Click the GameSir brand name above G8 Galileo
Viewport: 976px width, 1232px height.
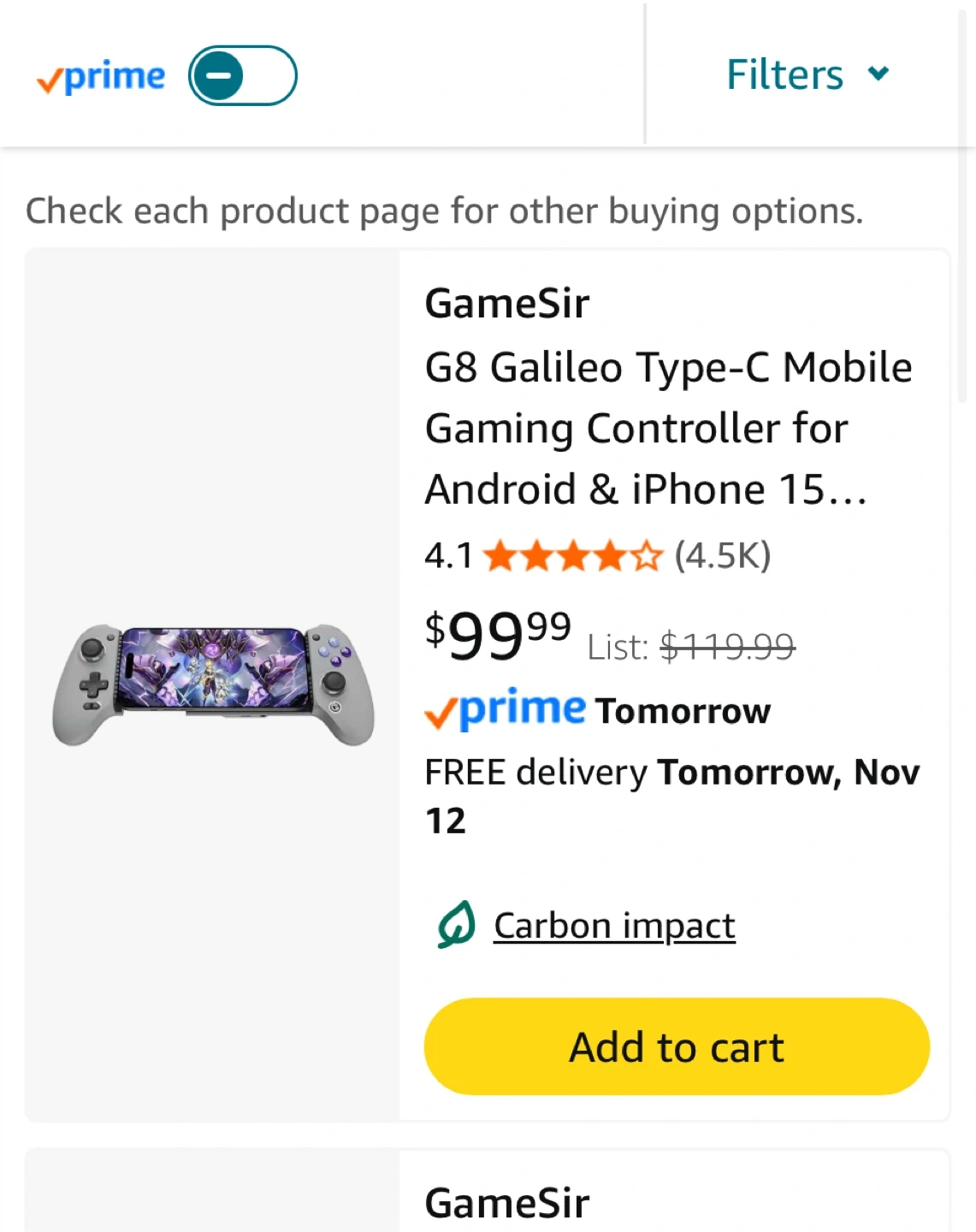coord(507,304)
